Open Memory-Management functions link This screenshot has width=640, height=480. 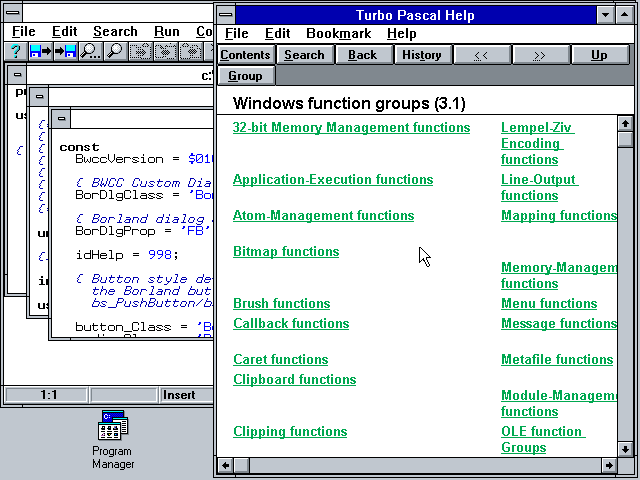point(559,276)
